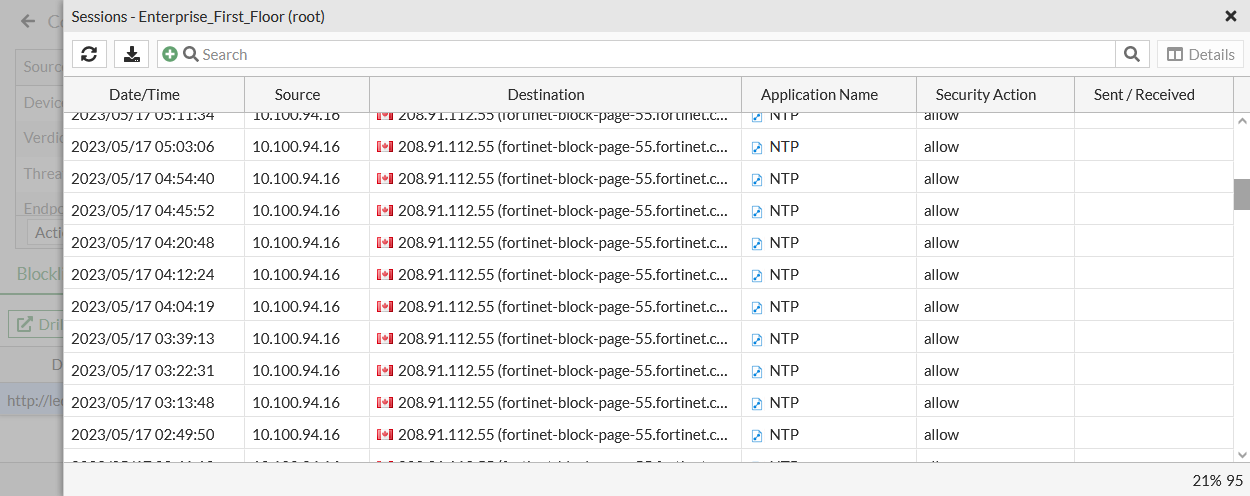Click Canada flag in the 02:49:50 row

coord(385,435)
